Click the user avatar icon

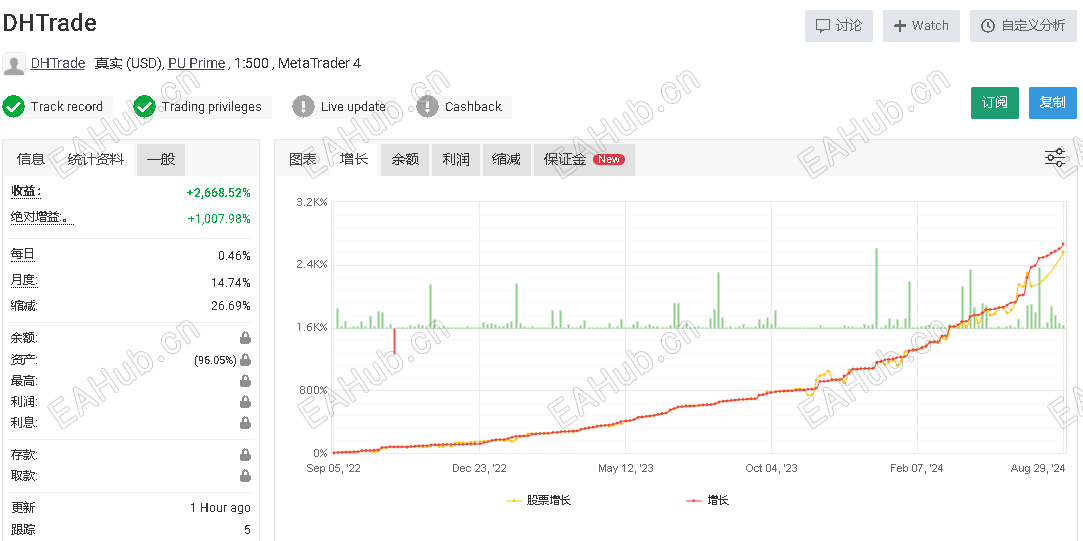14,64
